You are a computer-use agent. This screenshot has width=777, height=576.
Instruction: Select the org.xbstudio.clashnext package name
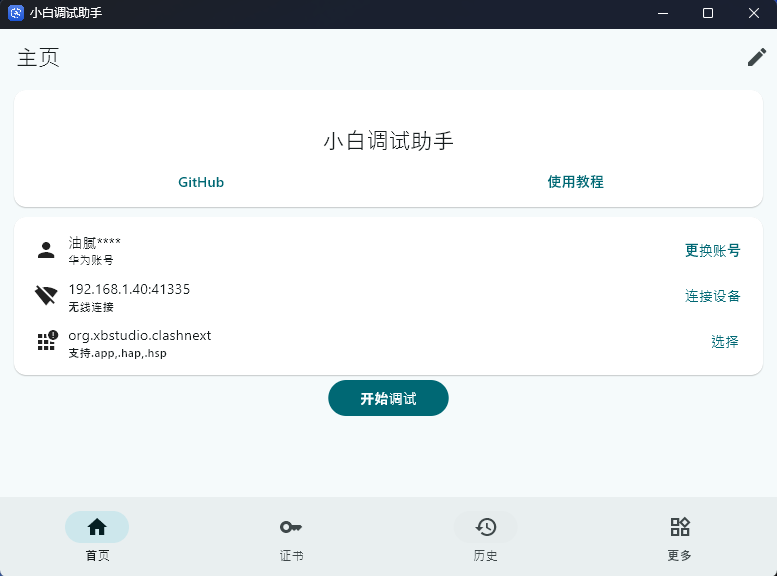pos(140,336)
